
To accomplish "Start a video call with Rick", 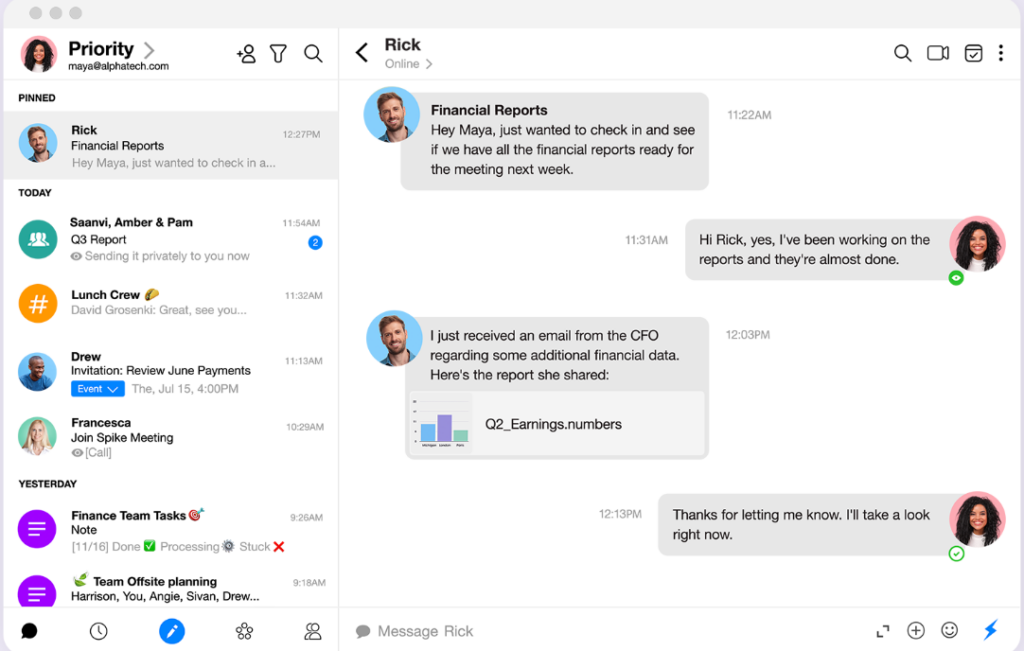I will [937, 53].
